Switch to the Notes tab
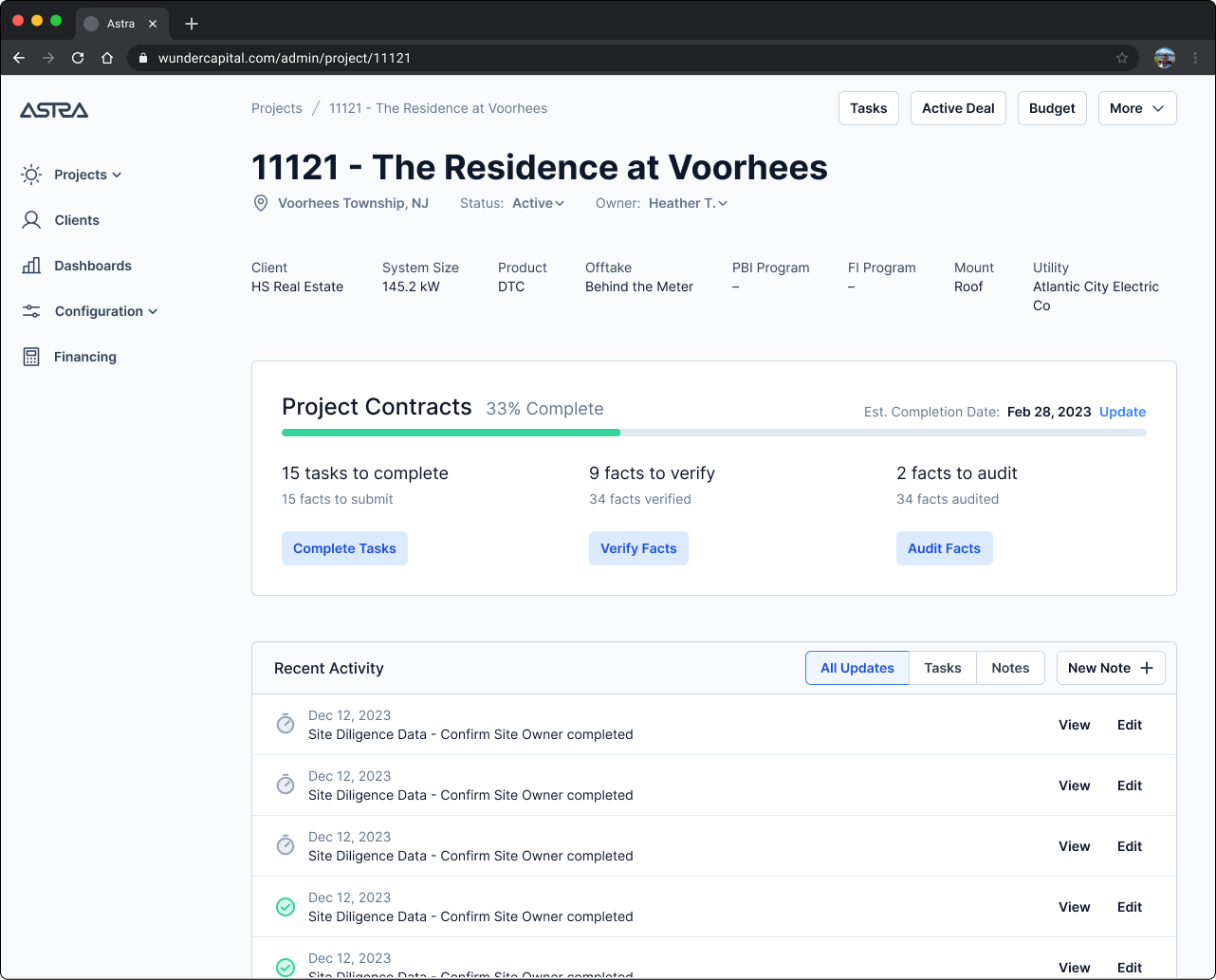This screenshot has width=1216, height=980. point(1010,668)
